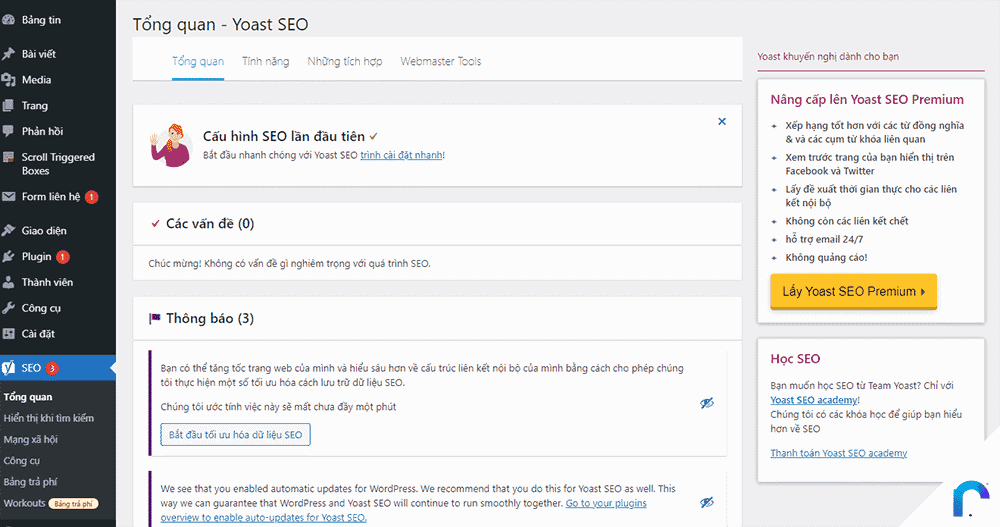The height and width of the screenshot is (527, 1000).
Task: Click the Giao diện brush icon
Action: [x=8, y=230]
